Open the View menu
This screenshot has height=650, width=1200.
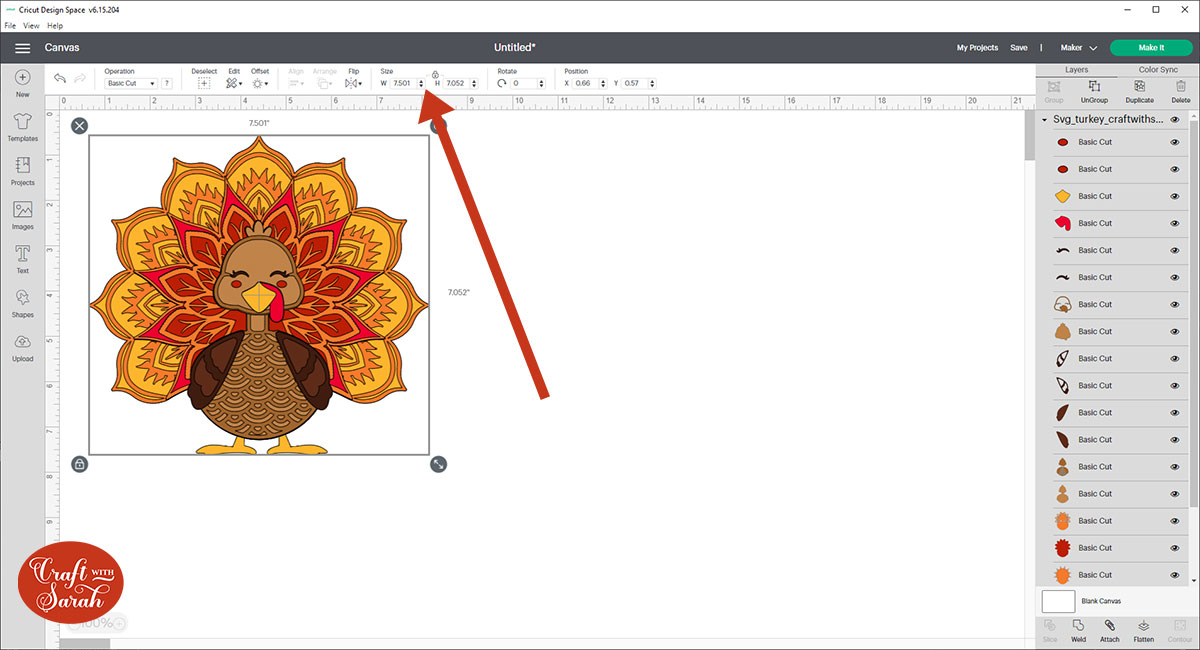pyautogui.click(x=31, y=25)
